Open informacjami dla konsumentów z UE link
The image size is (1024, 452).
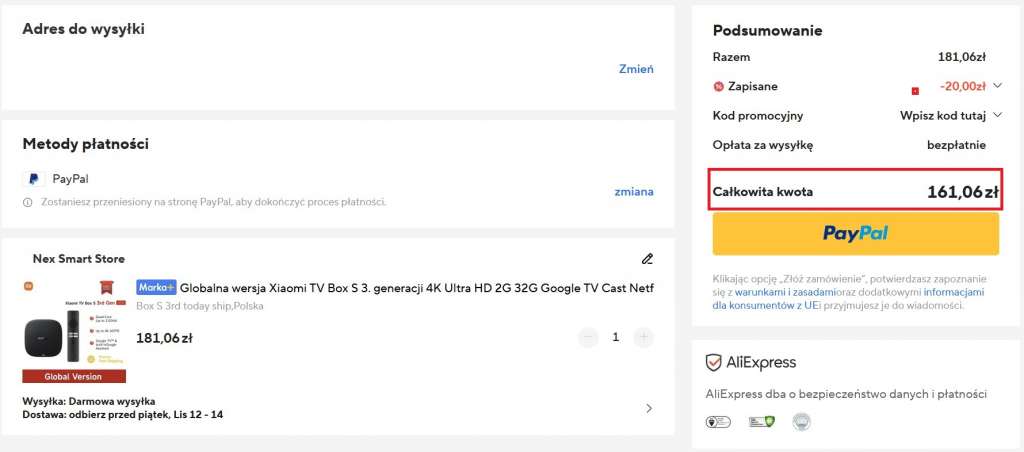(848, 299)
